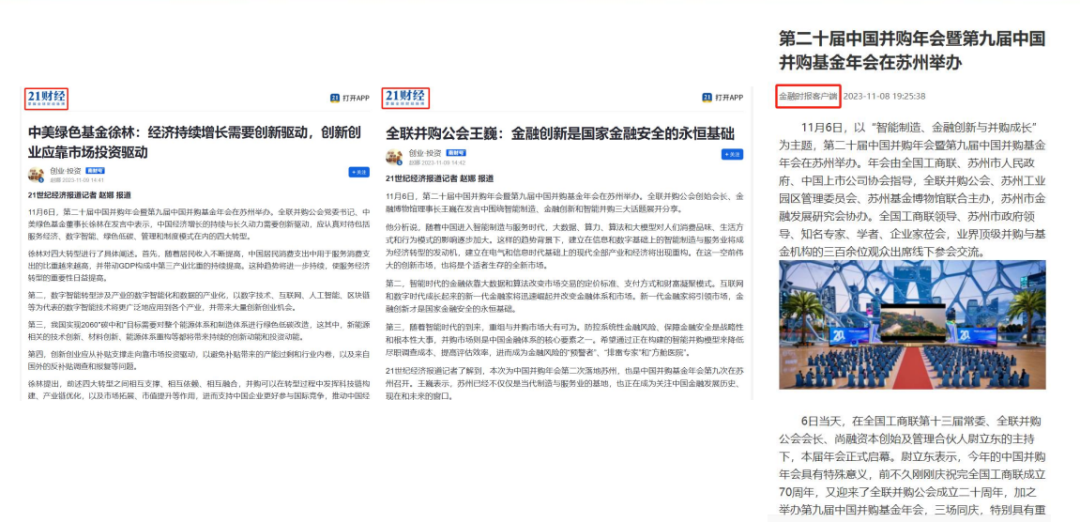Click the 南财号 badge in the 王巍 article
The image size is (1080, 523).
[455, 152]
